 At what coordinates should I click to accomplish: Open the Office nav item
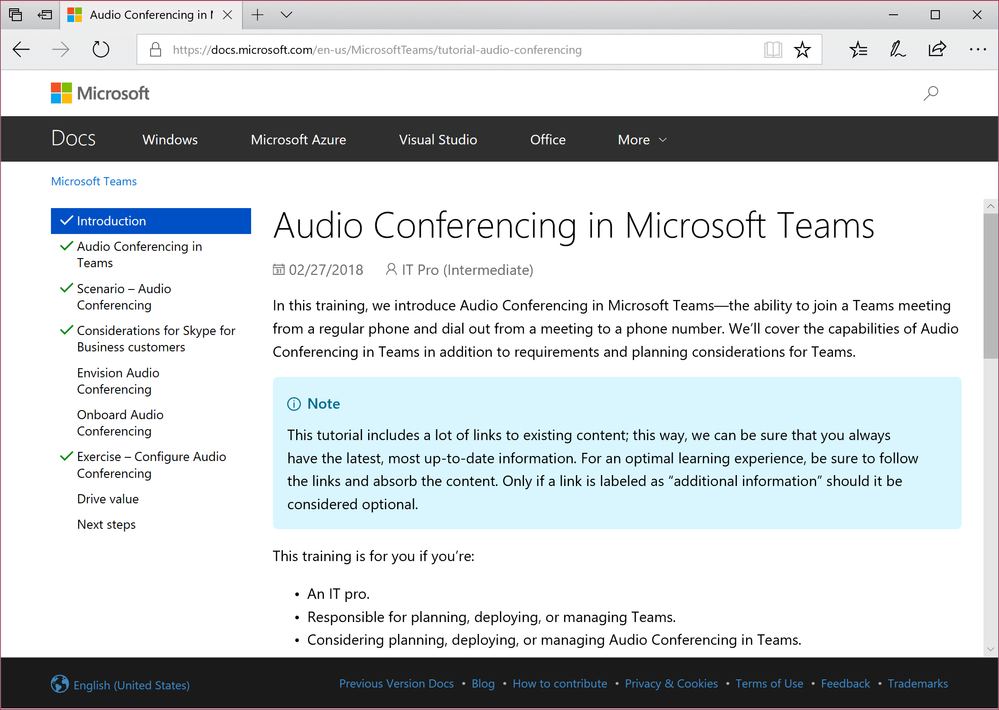(548, 140)
